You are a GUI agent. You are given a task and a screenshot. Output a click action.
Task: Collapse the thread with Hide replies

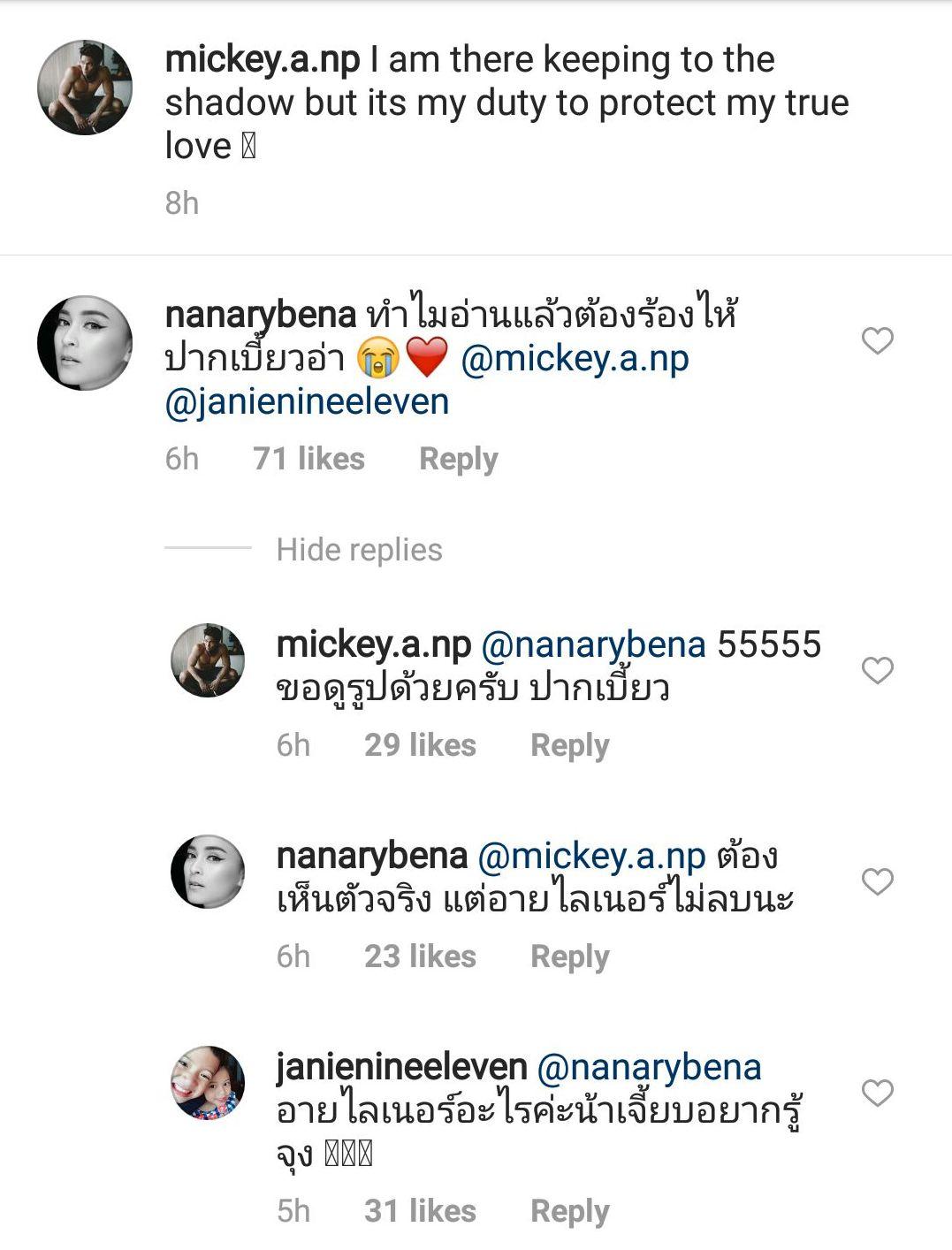pos(359,550)
